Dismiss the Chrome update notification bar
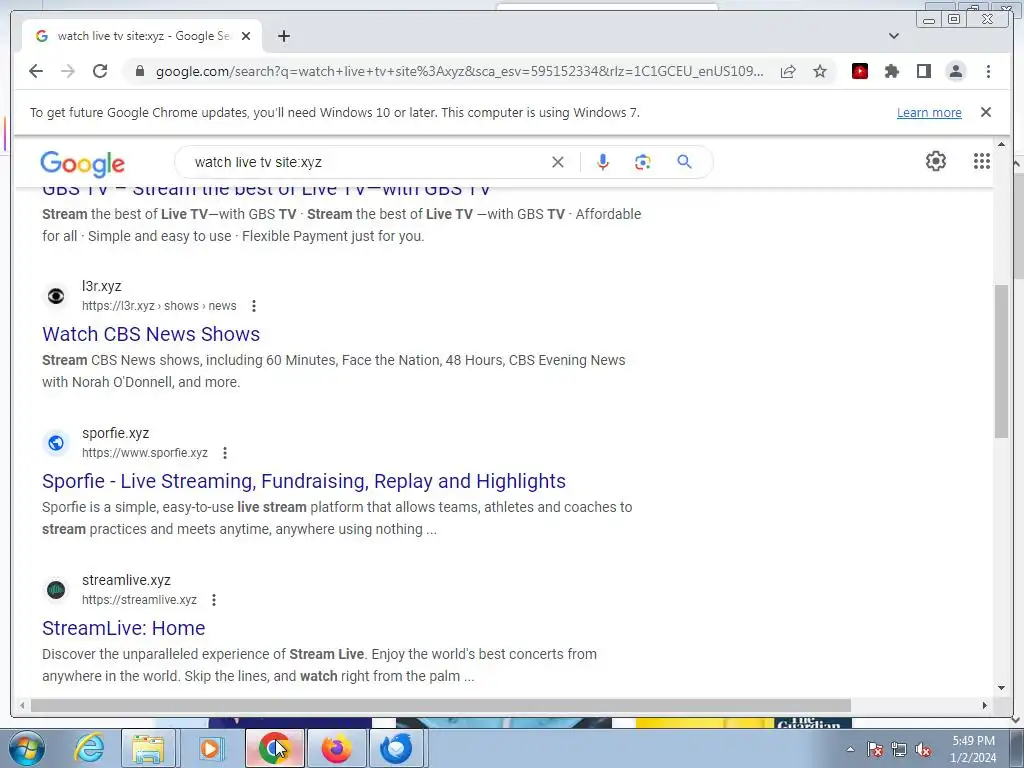 tap(986, 112)
